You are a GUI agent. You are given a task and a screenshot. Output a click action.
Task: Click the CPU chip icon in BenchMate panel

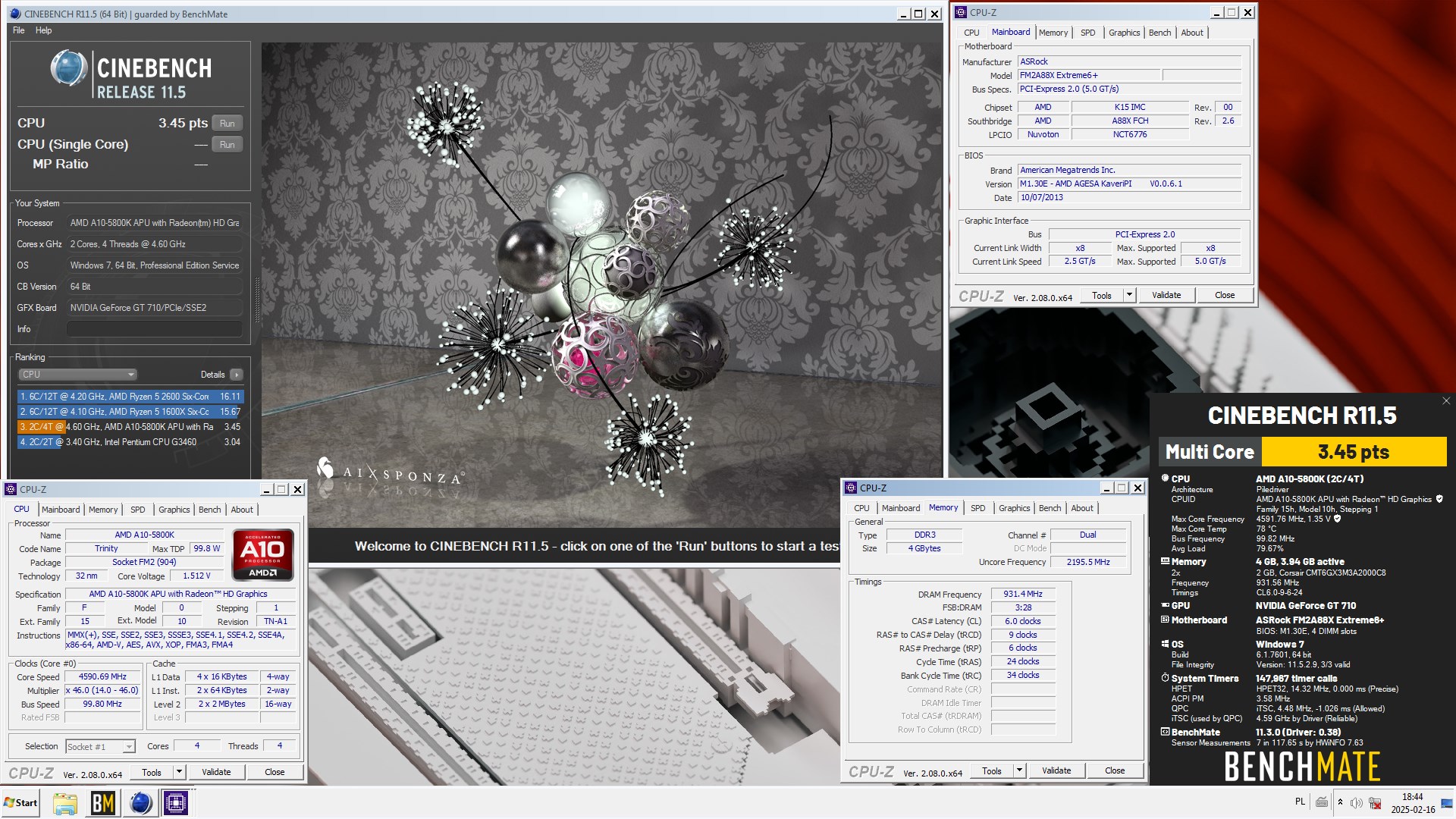1165,479
